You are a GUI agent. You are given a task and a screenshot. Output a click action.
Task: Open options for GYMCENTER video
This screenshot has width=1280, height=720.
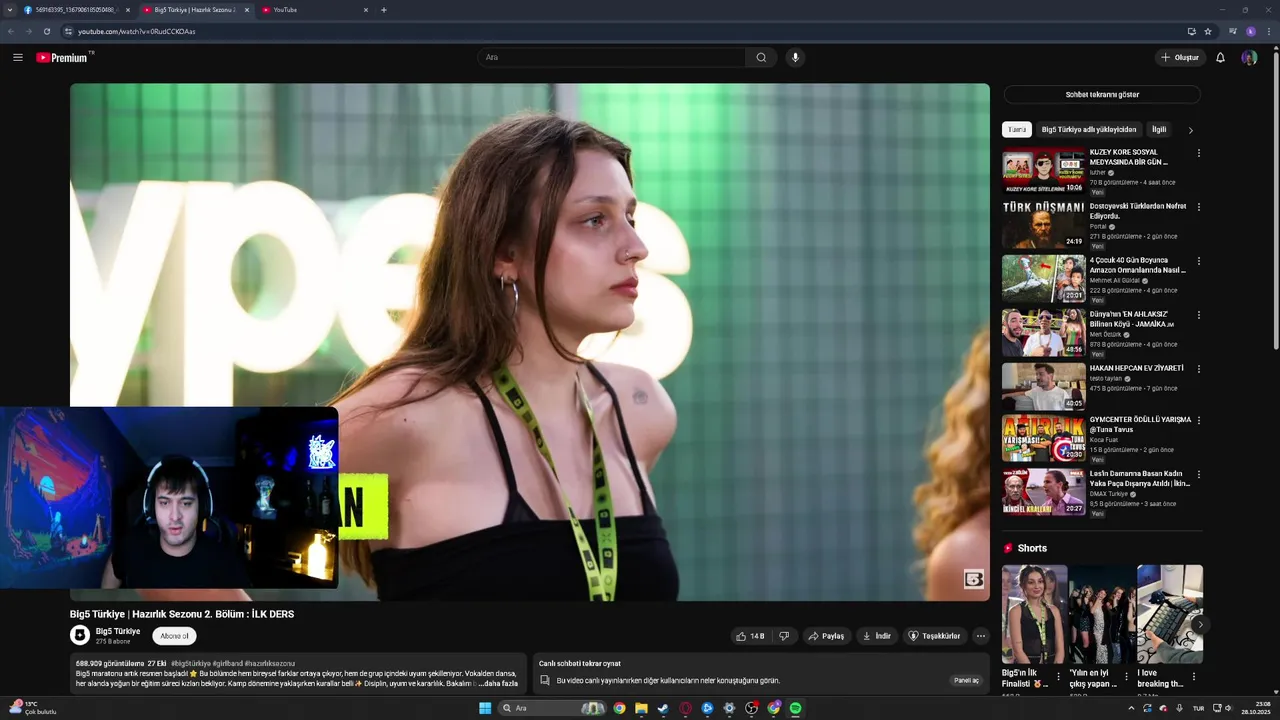click(1198, 421)
